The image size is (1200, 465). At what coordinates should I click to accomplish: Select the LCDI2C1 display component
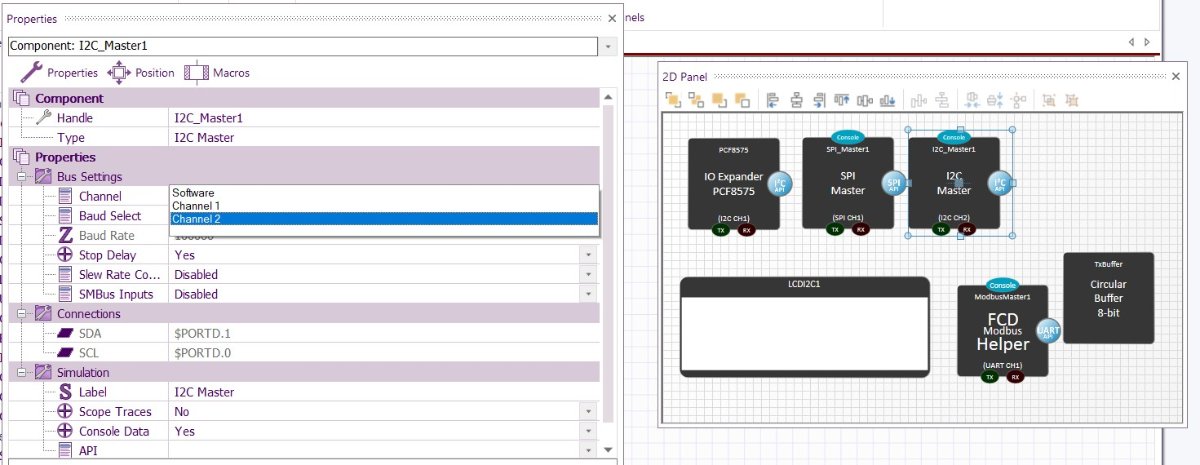point(805,327)
